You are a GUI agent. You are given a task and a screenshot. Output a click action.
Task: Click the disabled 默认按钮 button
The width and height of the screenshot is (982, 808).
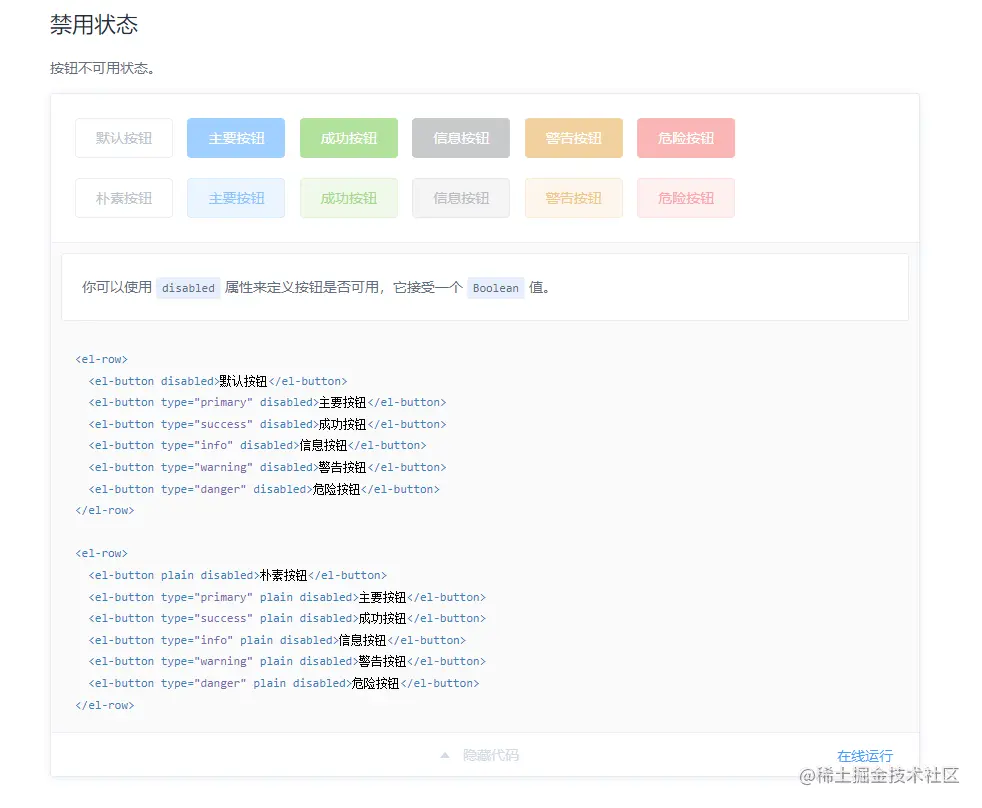[x=124, y=138]
